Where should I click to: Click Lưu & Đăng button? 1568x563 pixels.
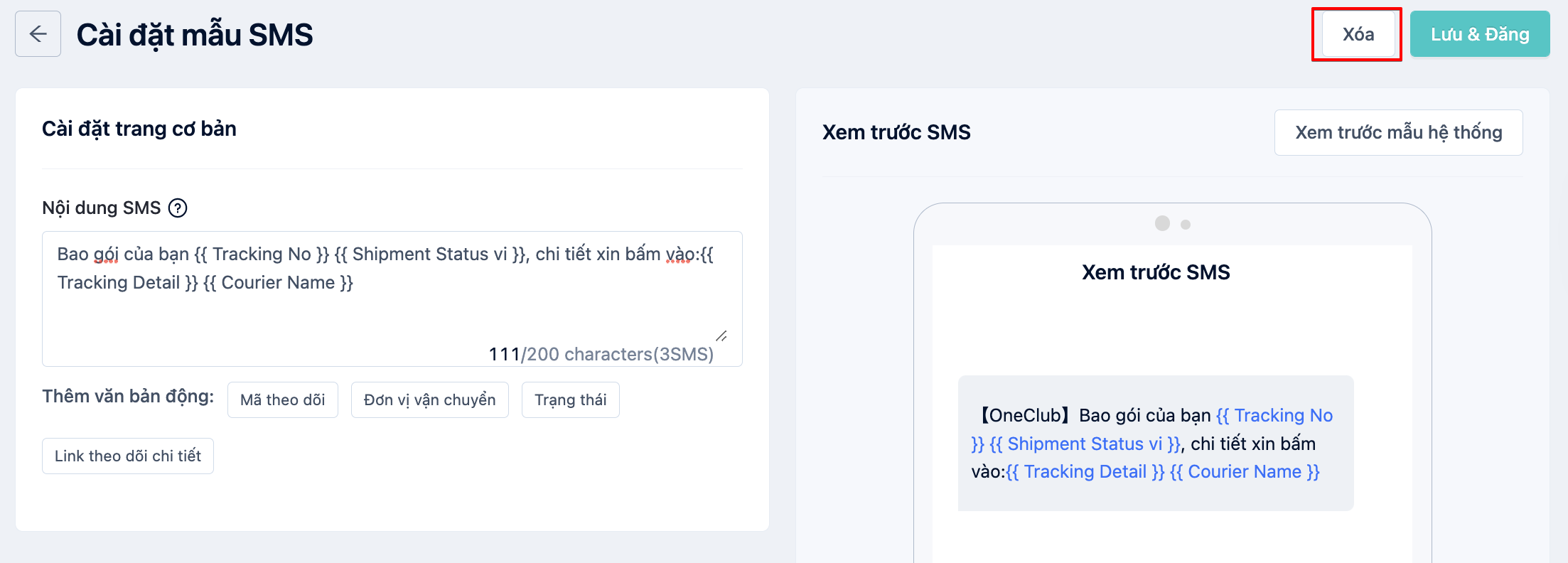click(1480, 34)
